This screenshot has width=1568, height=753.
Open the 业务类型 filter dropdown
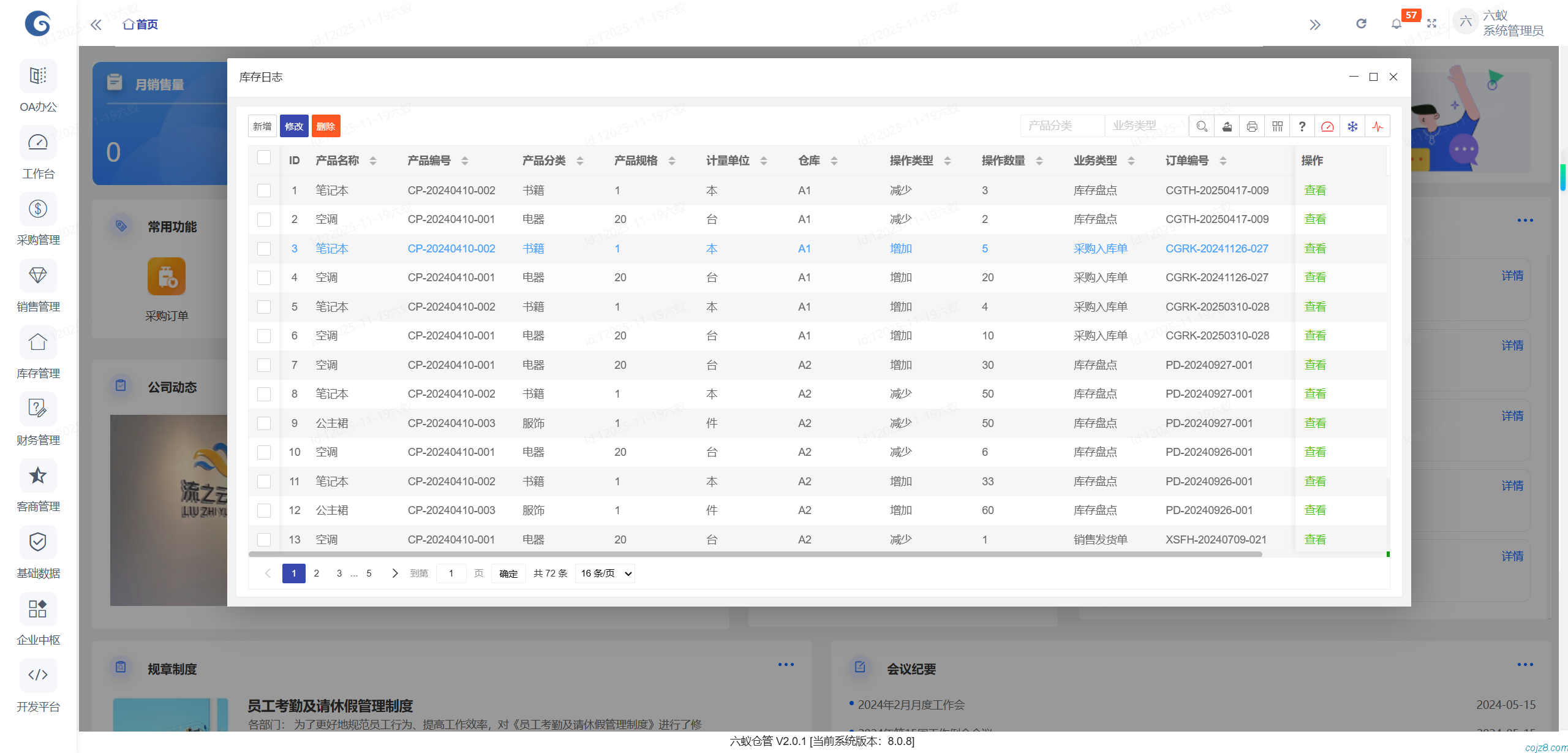1147,126
